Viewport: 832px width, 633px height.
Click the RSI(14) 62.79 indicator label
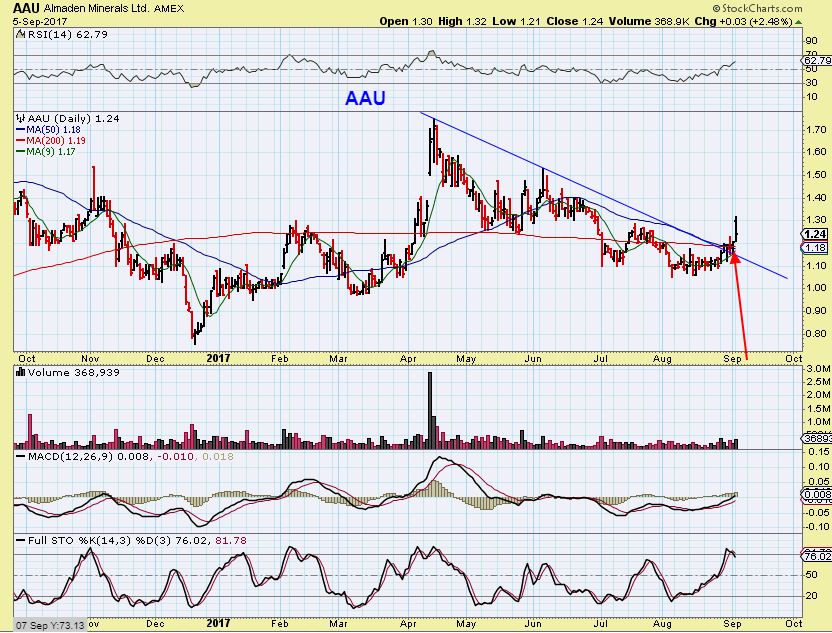[67, 34]
